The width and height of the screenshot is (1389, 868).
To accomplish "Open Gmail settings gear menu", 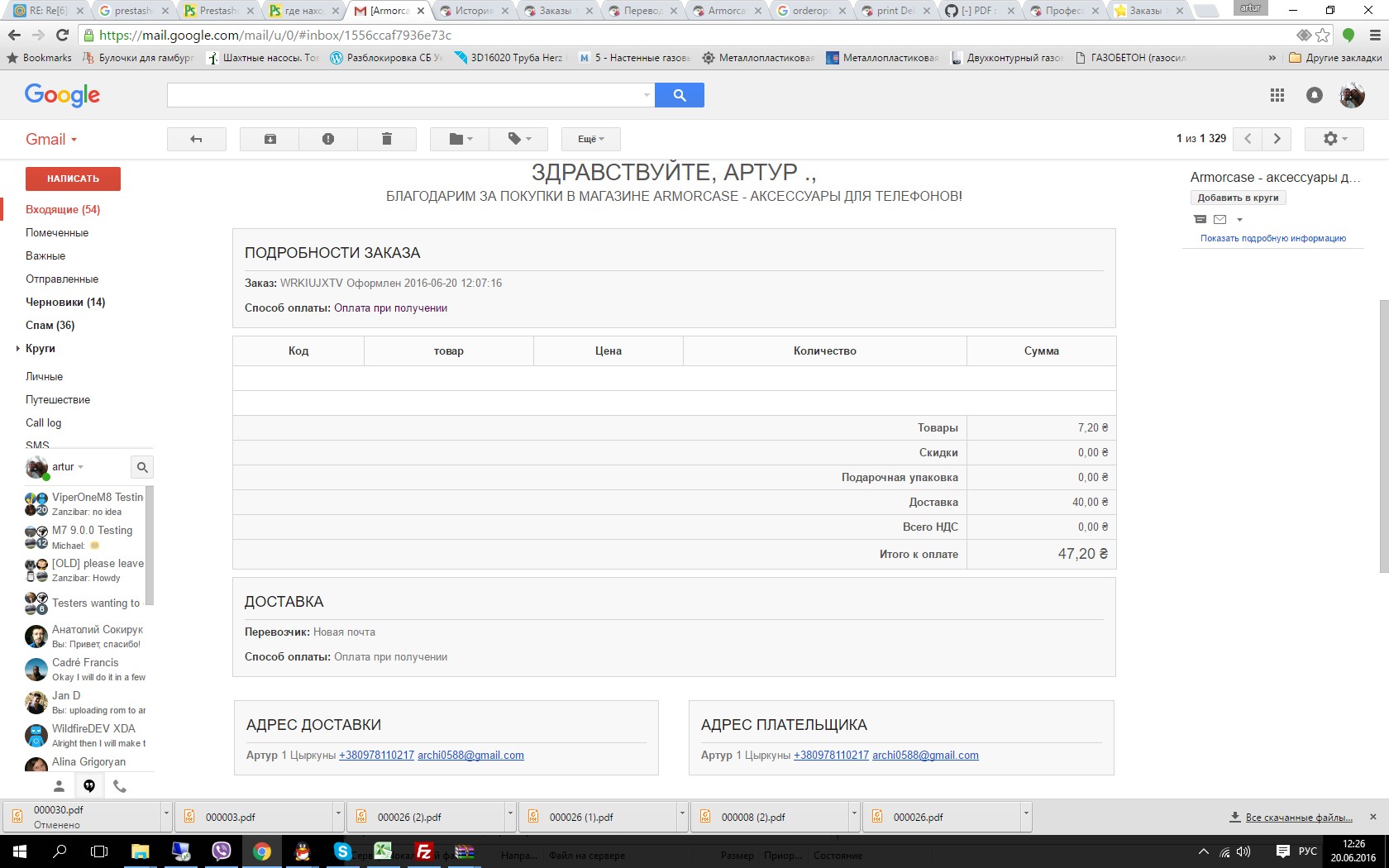I will [x=1334, y=139].
